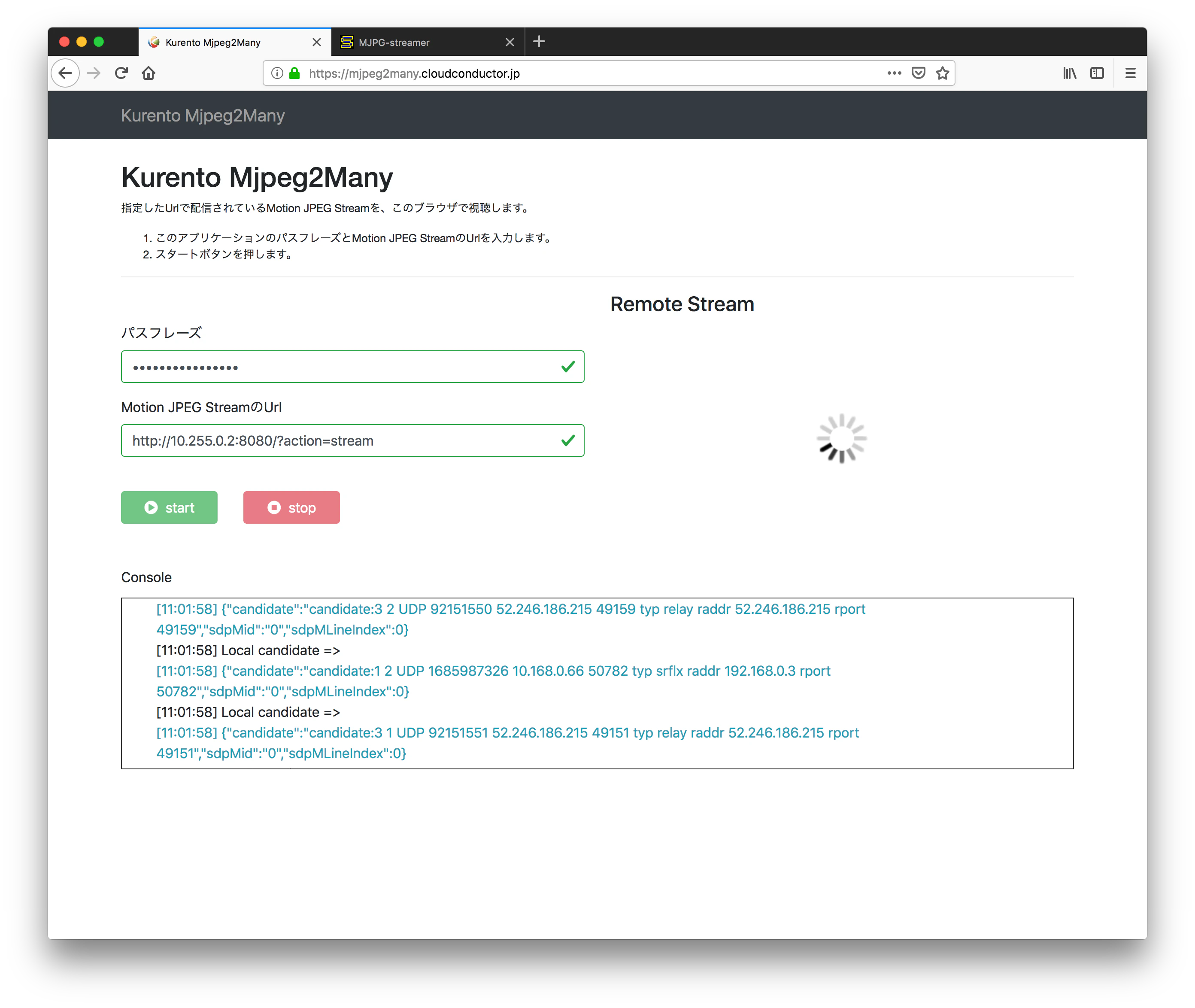This screenshot has width=1195, height=1008.
Task: Click the パスフレーズ field label
Action: point(162,333)
